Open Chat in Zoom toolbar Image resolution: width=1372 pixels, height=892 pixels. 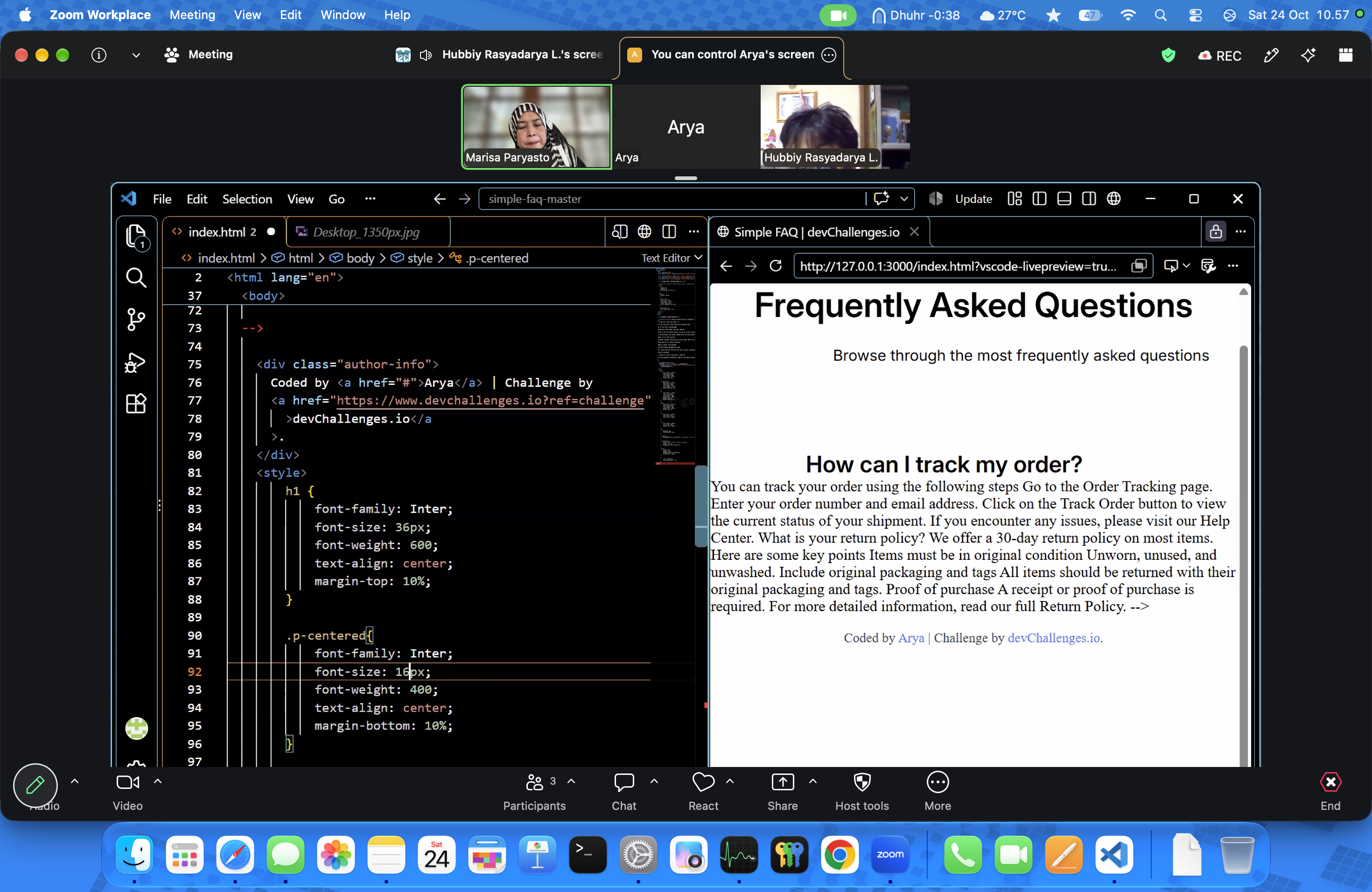coord(624,791)
